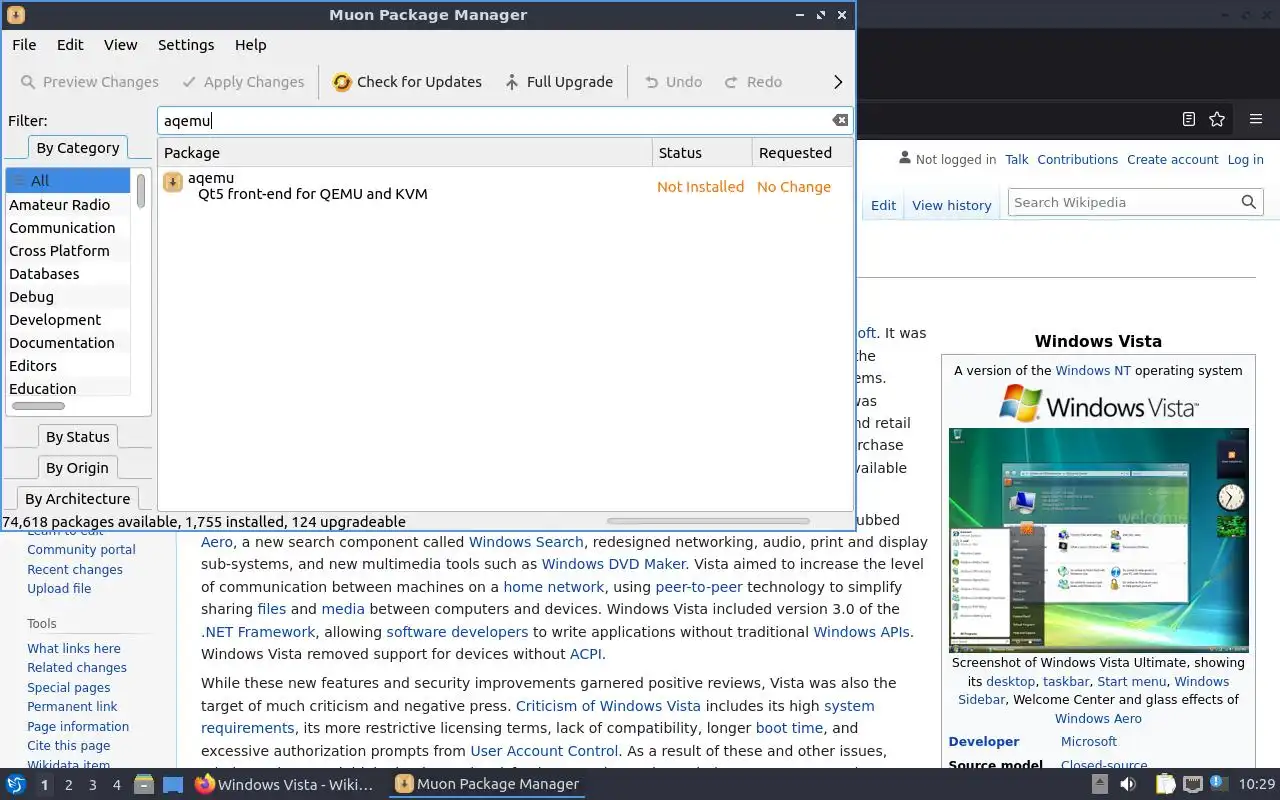Viewport: 1280px width, 800px height.
Task: Click the show desktop taskbar icon
Action: (173, 785)
